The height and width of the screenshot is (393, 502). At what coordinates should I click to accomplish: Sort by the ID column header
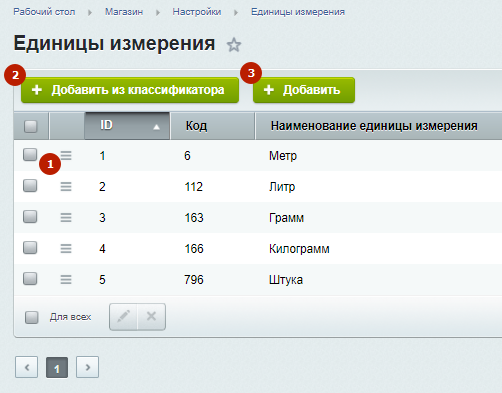click(x=127, y=126)
